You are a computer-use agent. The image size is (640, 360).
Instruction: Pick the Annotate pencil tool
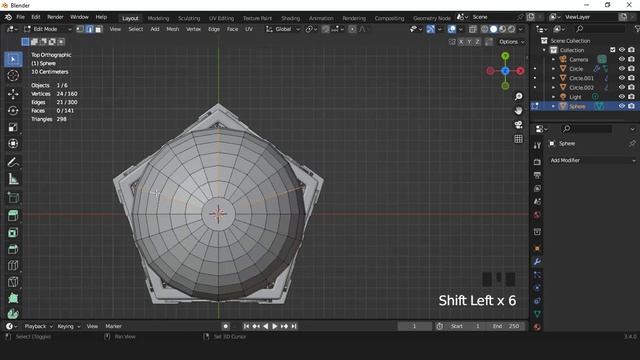(13, 162)
